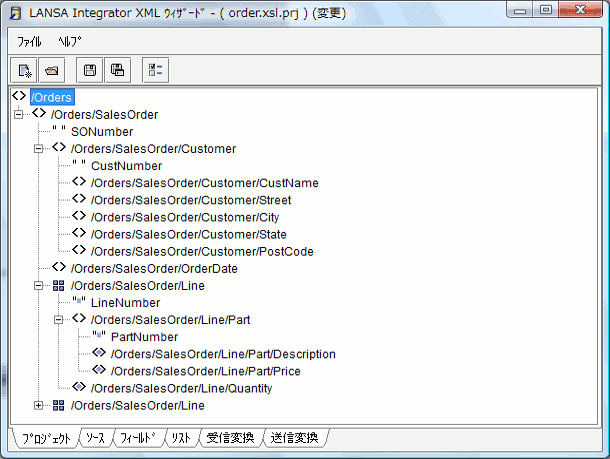
Task: Switch to the リスト tab
Action: click(x=181, y=438)
